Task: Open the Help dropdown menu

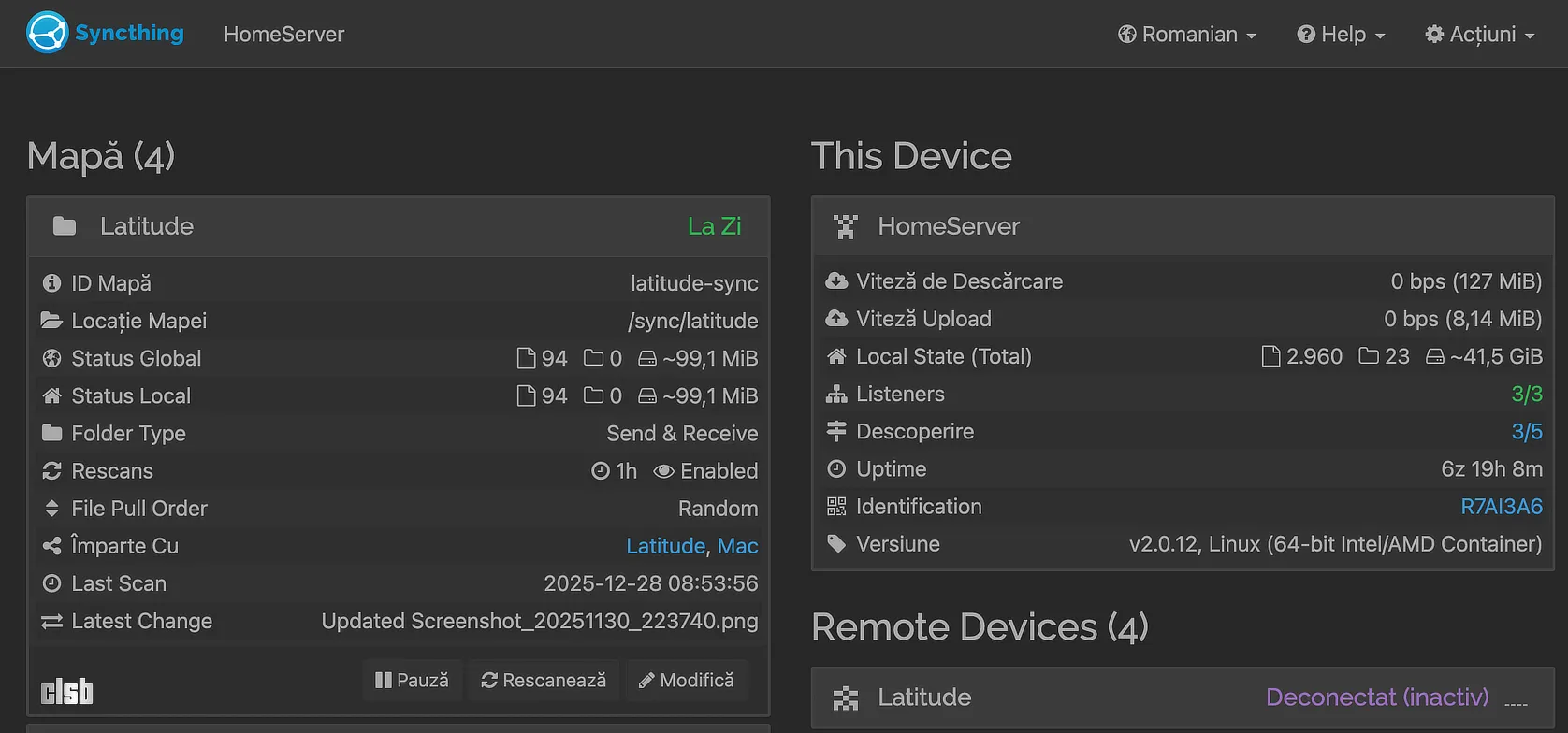Action: pos(1341,35)
